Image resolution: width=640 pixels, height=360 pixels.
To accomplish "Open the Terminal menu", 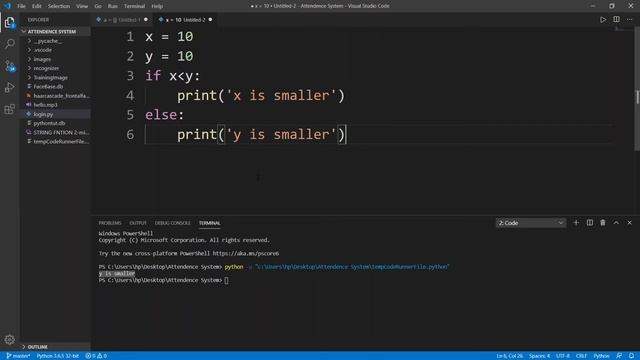I will [x=135, y=6].
